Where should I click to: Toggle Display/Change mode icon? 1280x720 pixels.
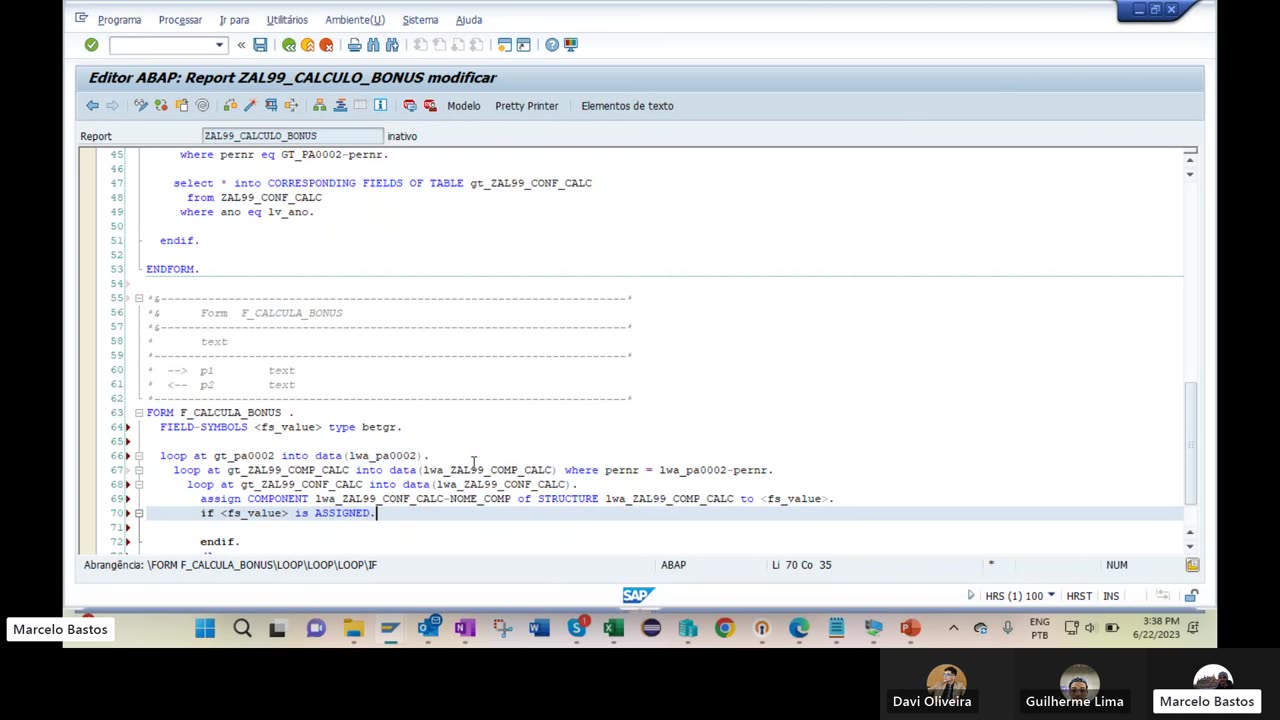(141, 106)
